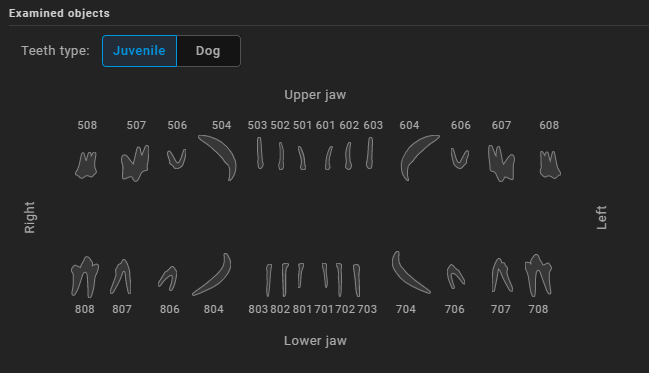Select lower left canine tooth 704
This screenshot has width=649, height=373.
[x=411, y=272]
